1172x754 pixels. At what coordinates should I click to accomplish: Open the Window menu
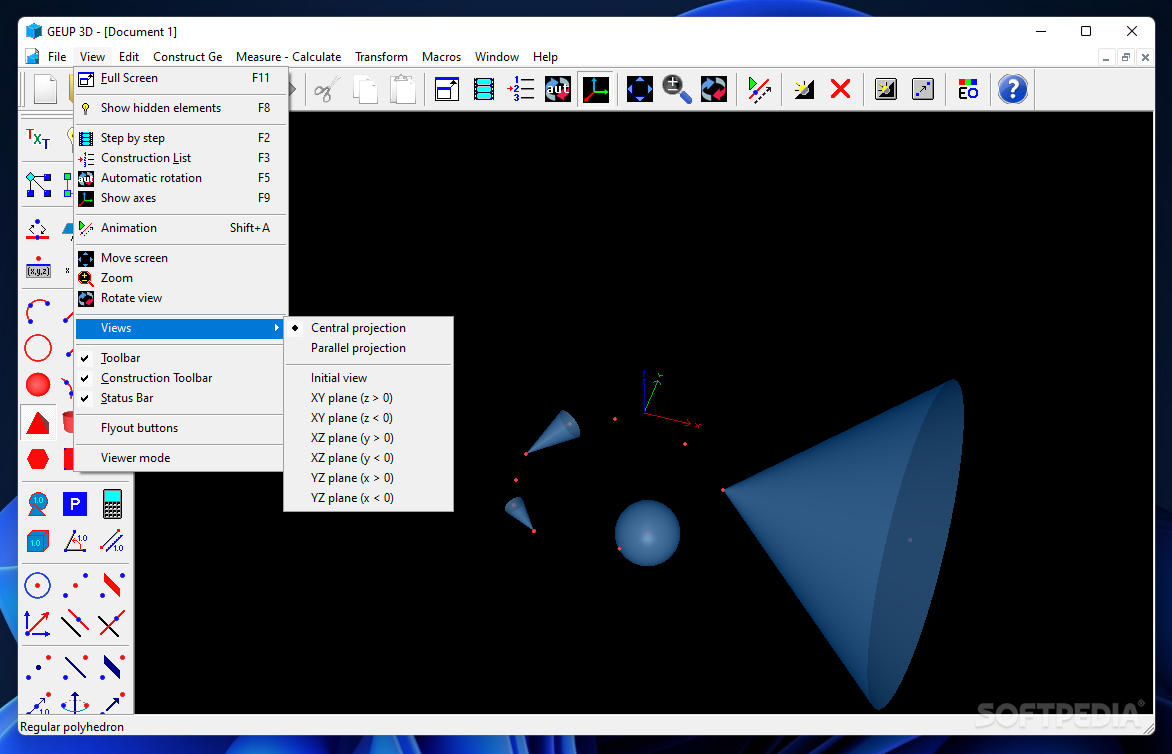click(x=496, y=57)
